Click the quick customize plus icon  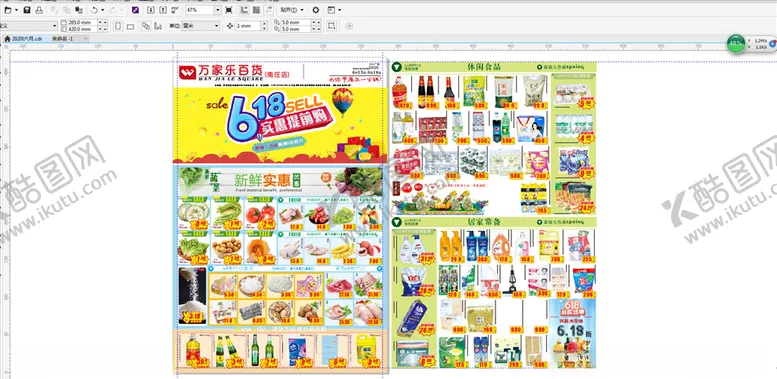pyautogui.click(x=349, y=26)
